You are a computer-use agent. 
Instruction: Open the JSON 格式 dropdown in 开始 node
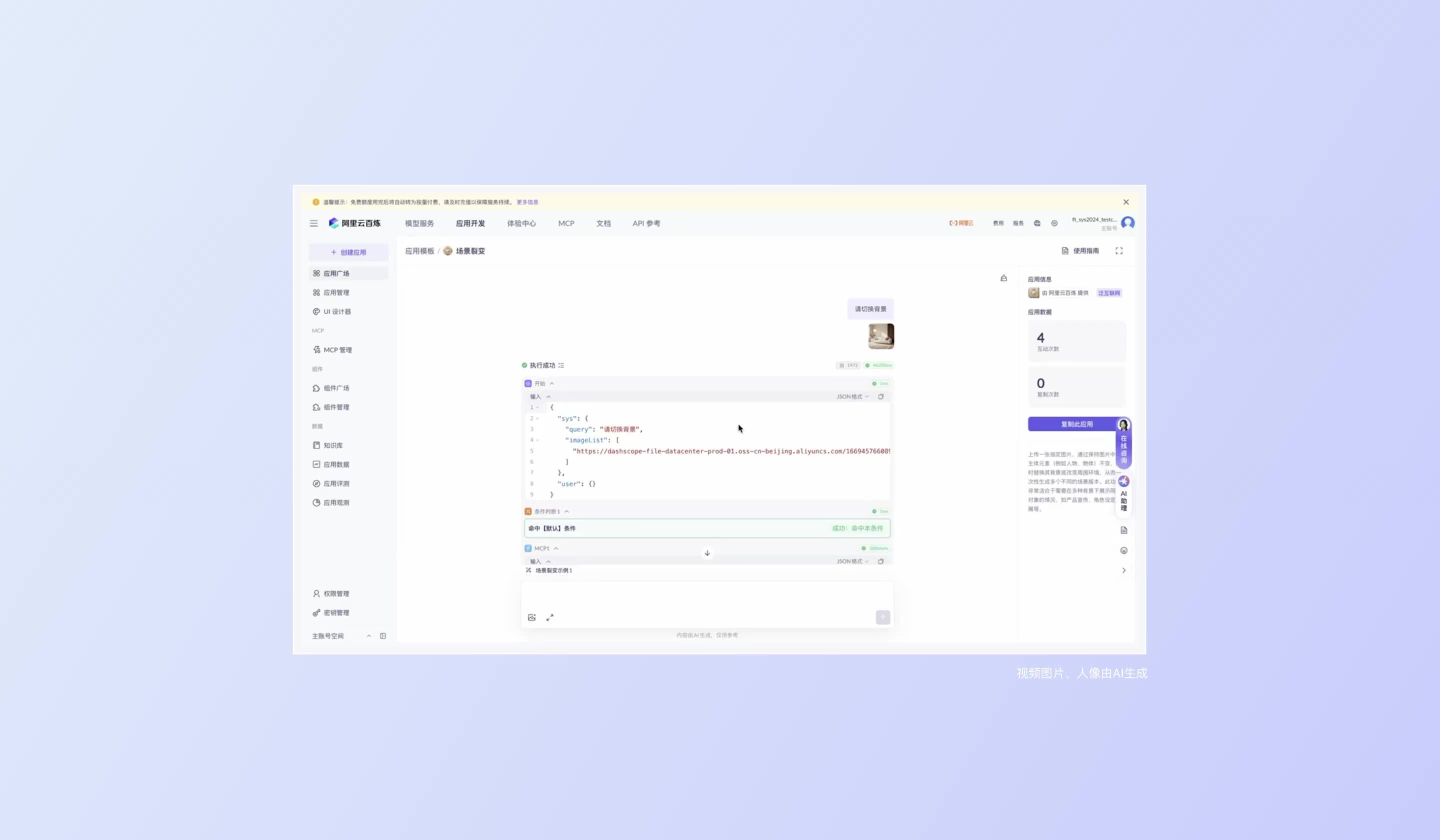coord(852,396)
